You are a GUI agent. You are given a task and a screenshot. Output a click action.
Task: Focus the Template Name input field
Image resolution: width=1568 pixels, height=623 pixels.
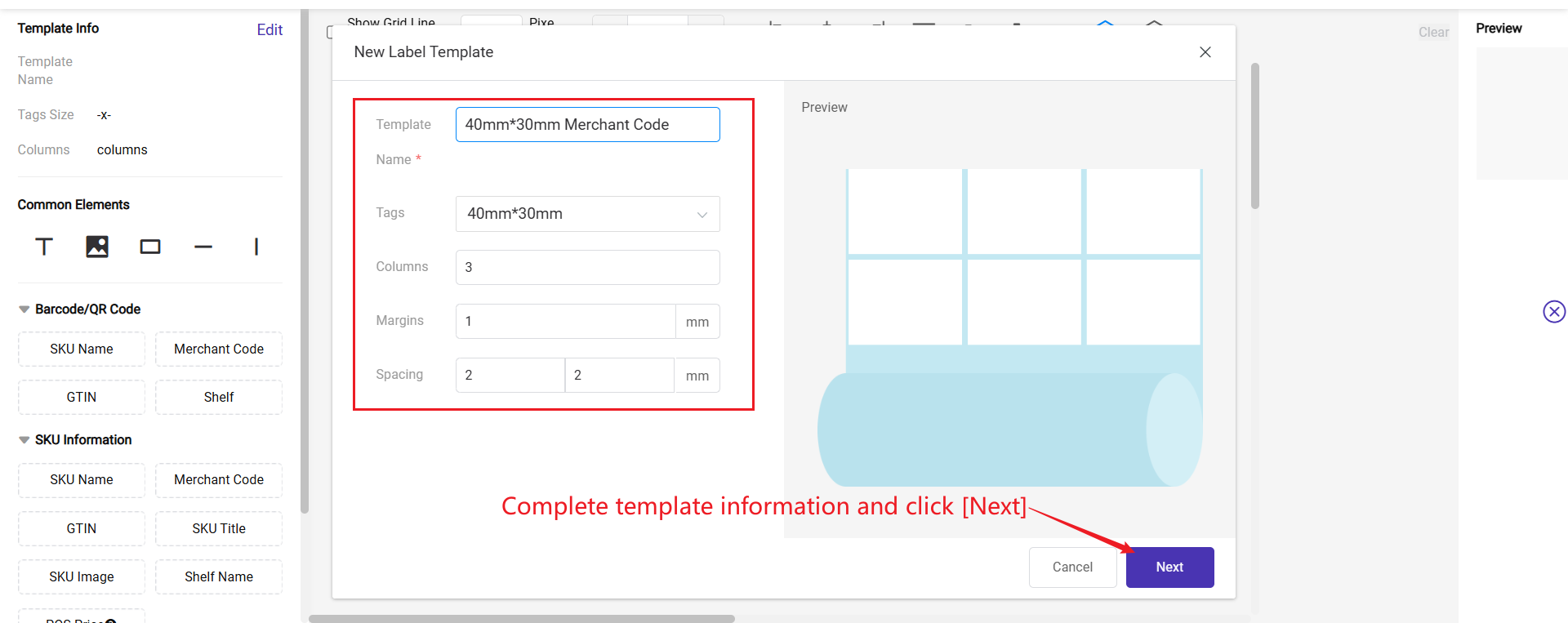[587, 125]
